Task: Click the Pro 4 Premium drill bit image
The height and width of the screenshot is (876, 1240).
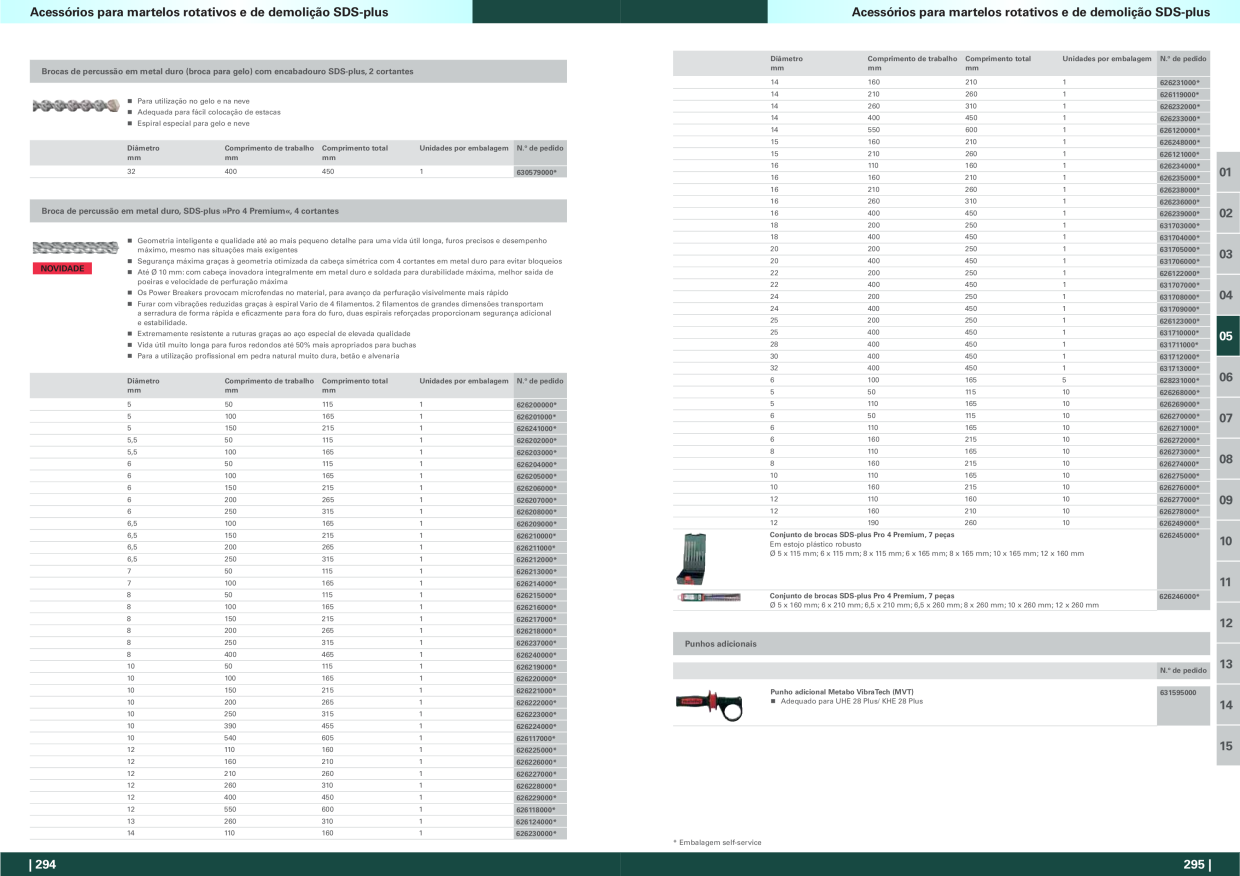Action: [75, 248]
